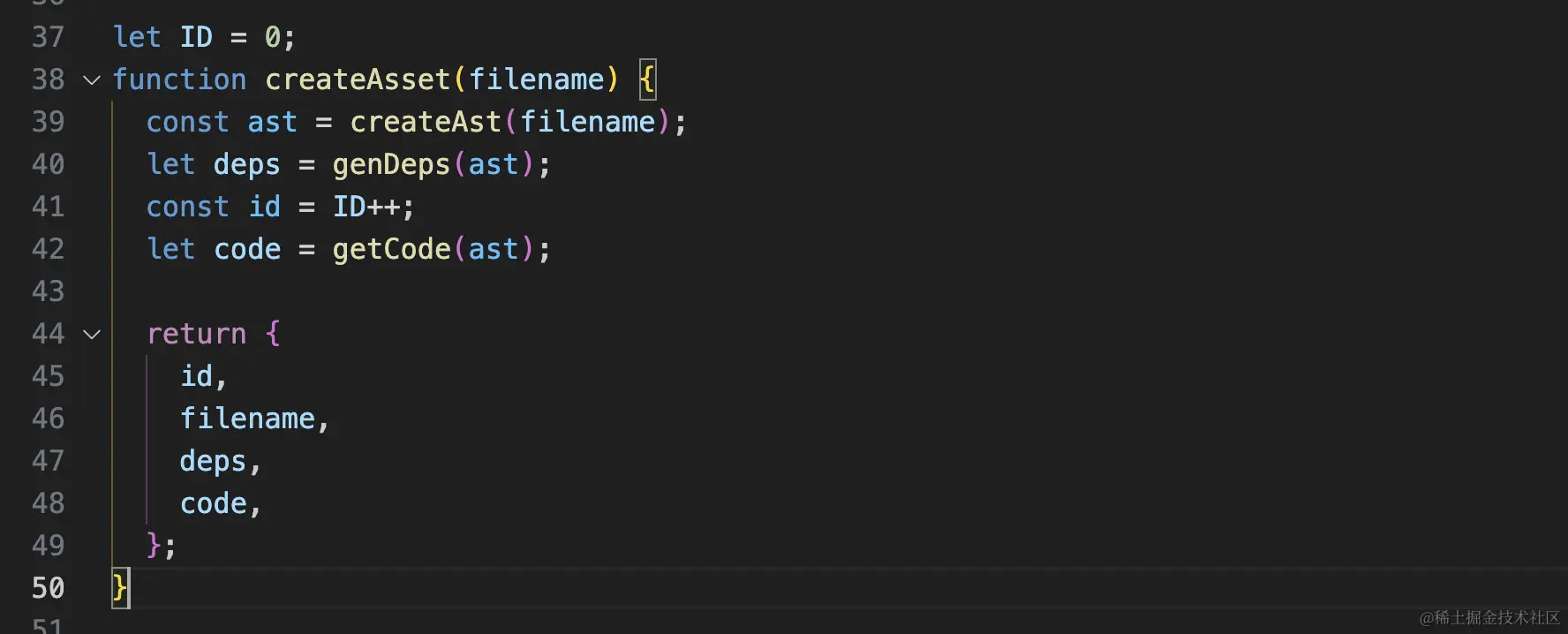The width and height of the screenshot is (1568, 634).
Task: Click the 'id,' property on line 45
Action: (x=204, y=376)
